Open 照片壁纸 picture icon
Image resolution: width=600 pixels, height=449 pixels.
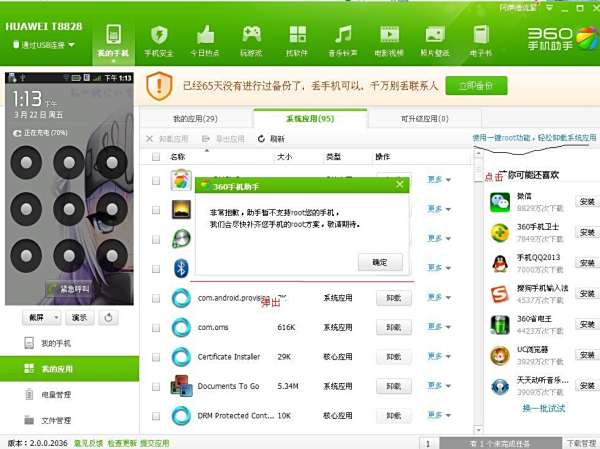point(435,34)
